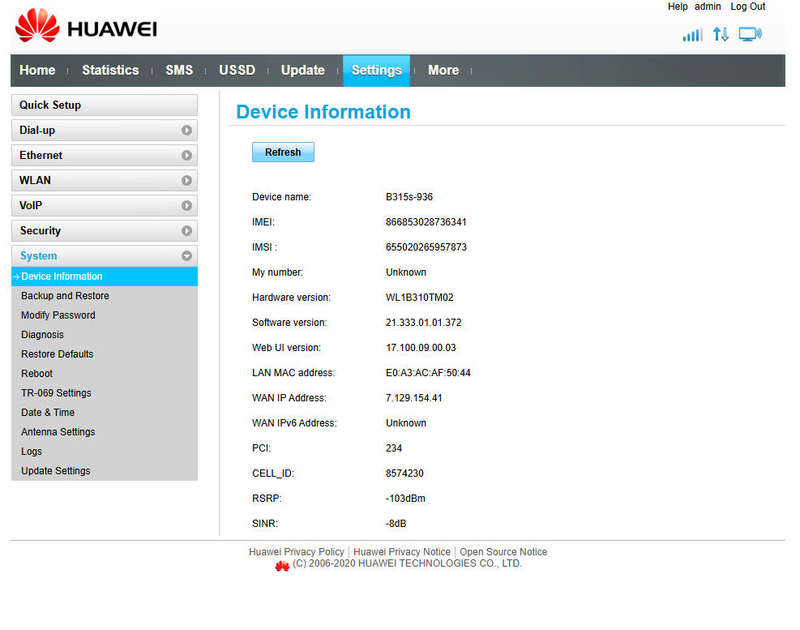Open the Open Source Notice link
Screen dimensions: 800x630
point(503,552)
